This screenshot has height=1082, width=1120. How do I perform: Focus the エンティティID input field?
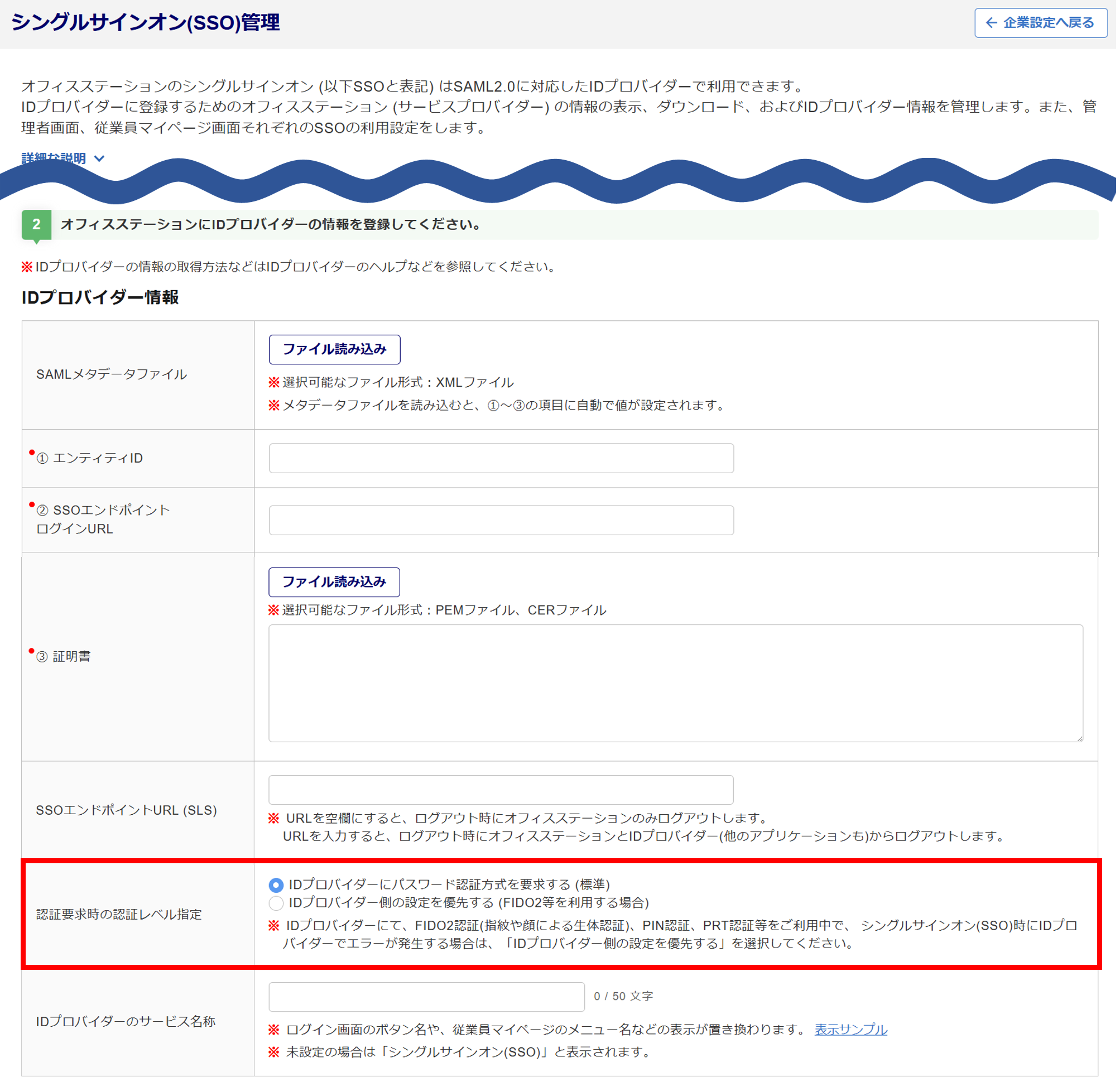point(501,458)
